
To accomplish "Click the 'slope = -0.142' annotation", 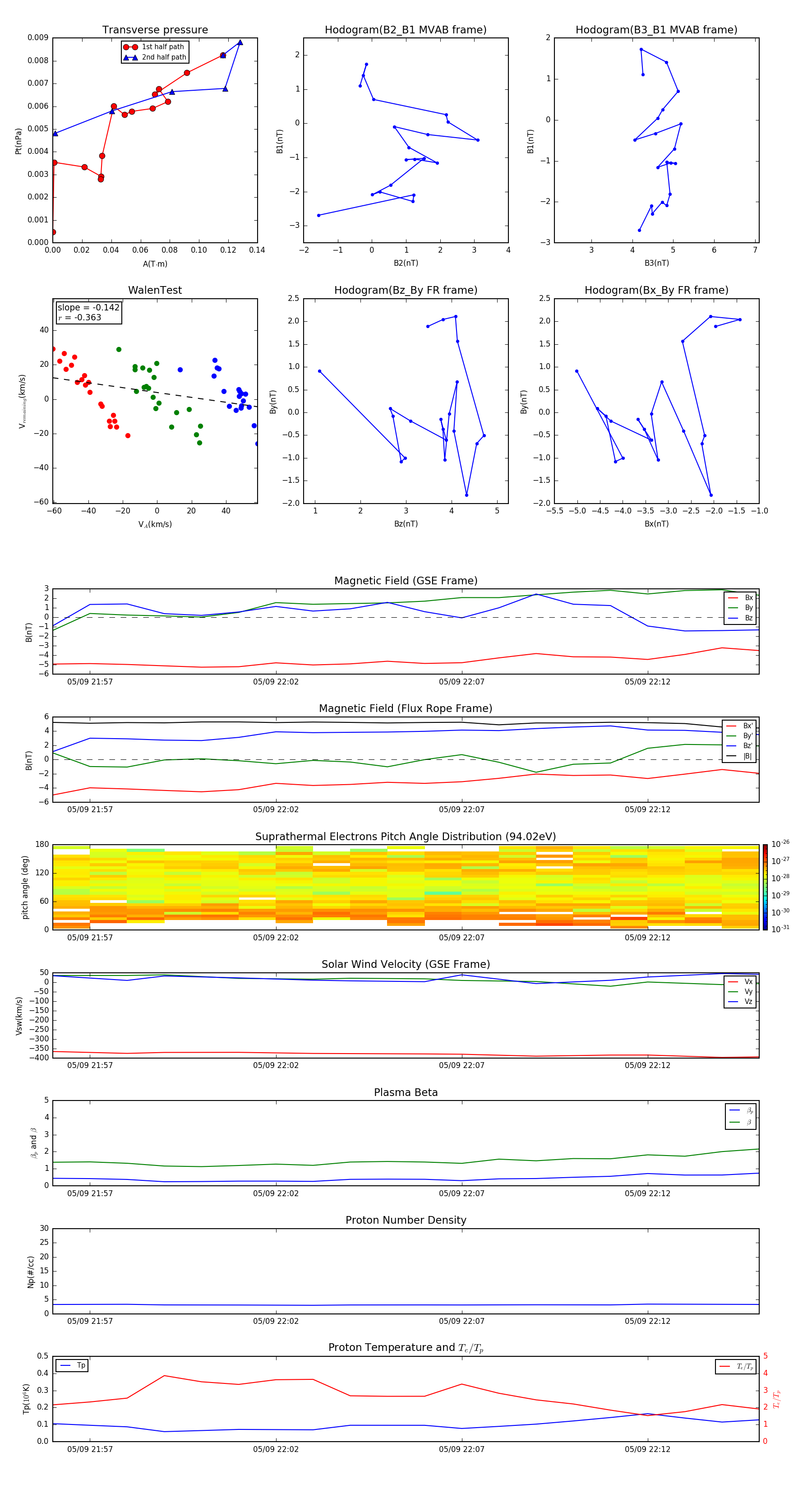I will pyautogui.click(x=88, y=308).
